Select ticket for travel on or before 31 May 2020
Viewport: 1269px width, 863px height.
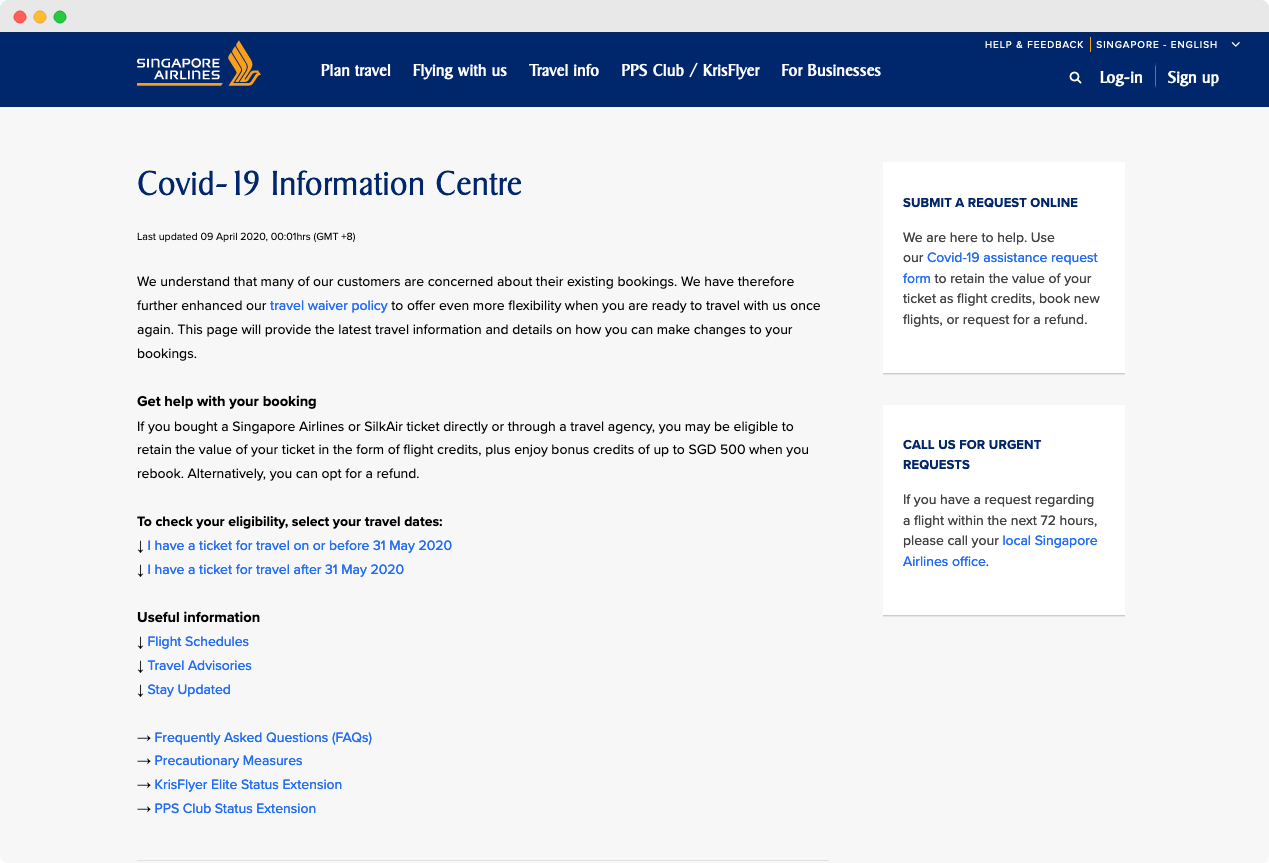[299, 545]
